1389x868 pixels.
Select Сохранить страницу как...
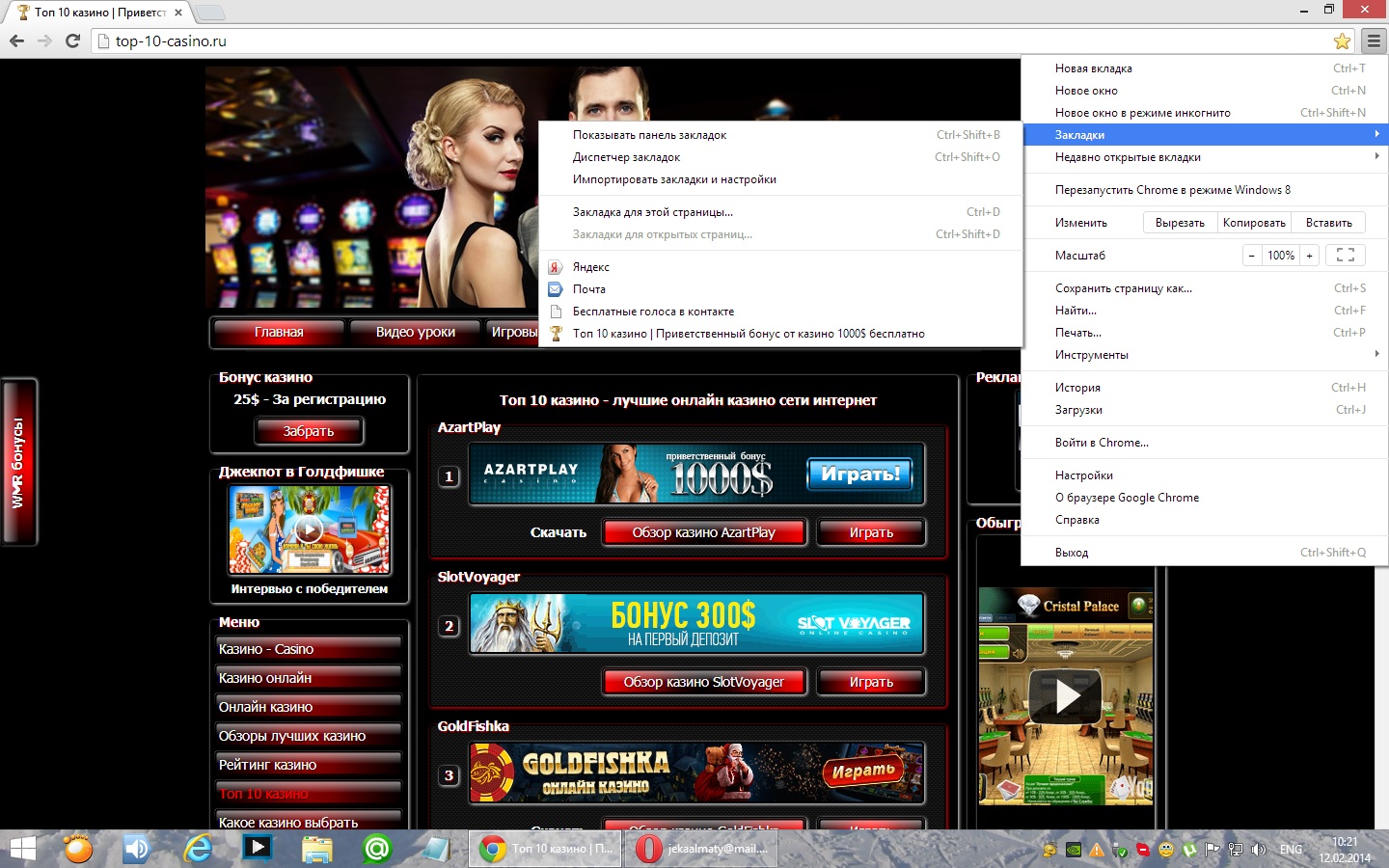coord(1205,288)
